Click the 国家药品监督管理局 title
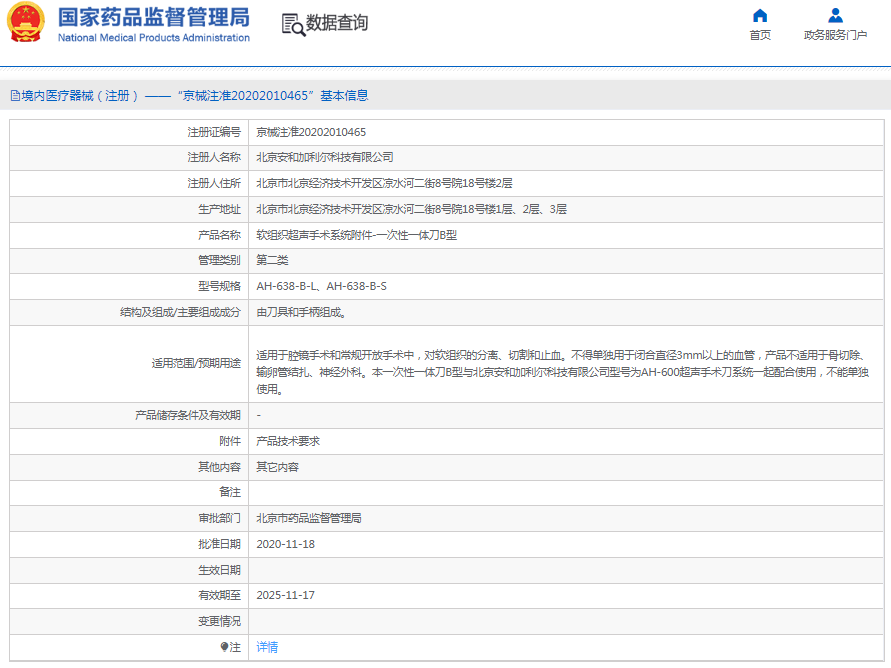 [153, 18]
